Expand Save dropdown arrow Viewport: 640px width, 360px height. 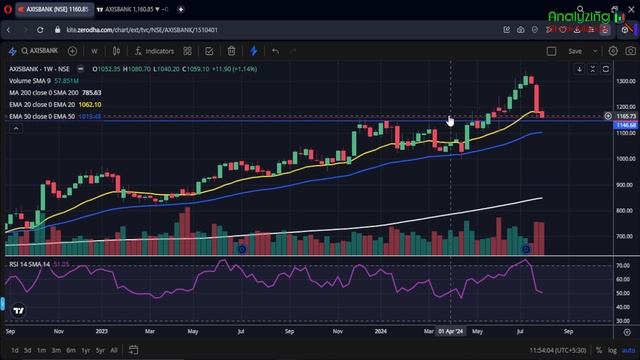(595, 51)
